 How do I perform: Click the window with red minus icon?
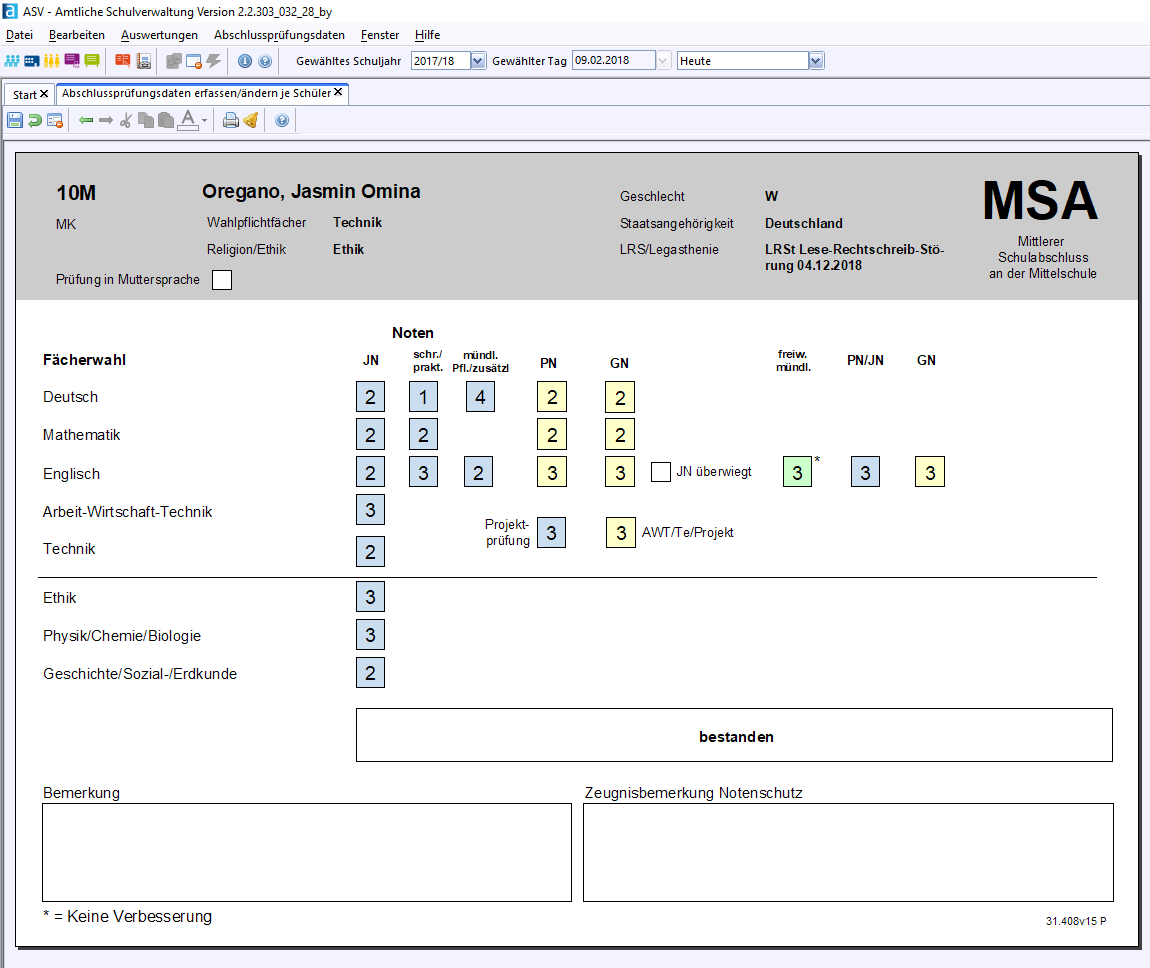click(x=194, y=61)
